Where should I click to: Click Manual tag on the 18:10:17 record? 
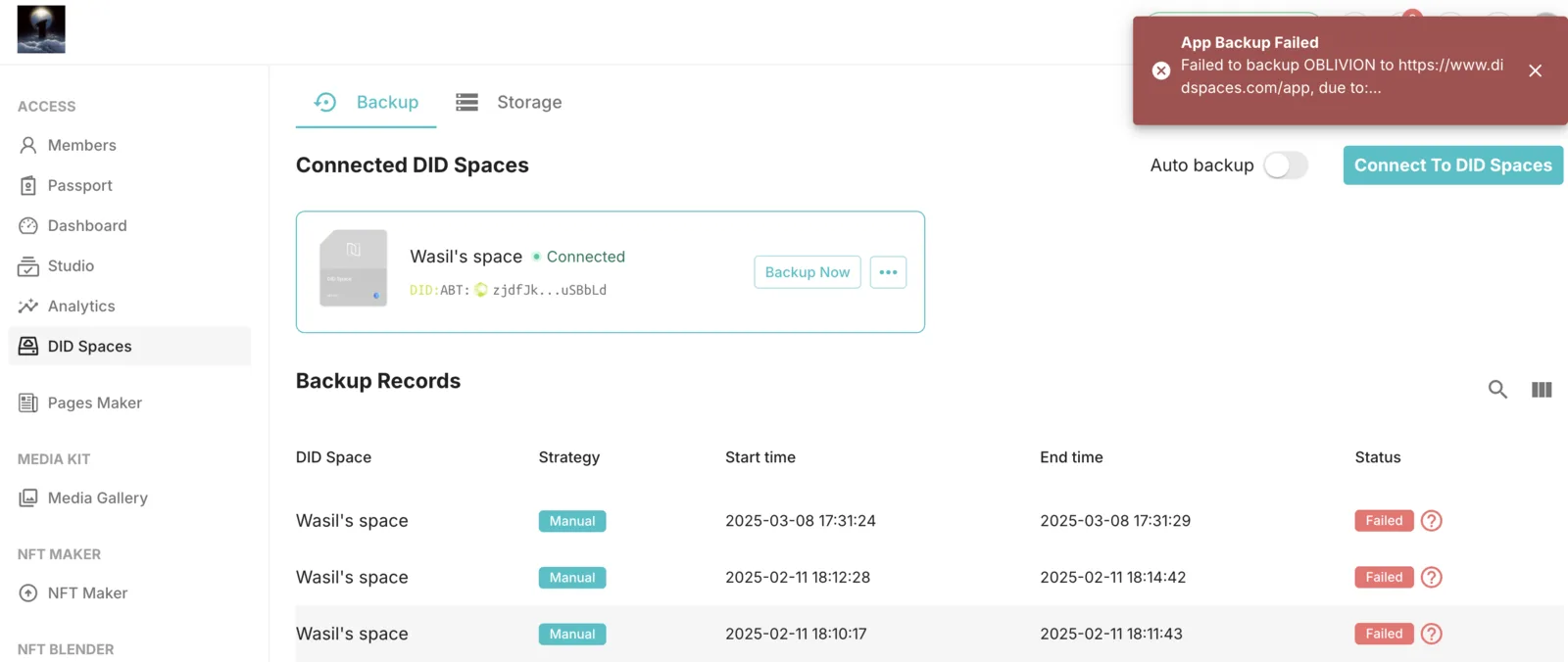coord(572,634)
